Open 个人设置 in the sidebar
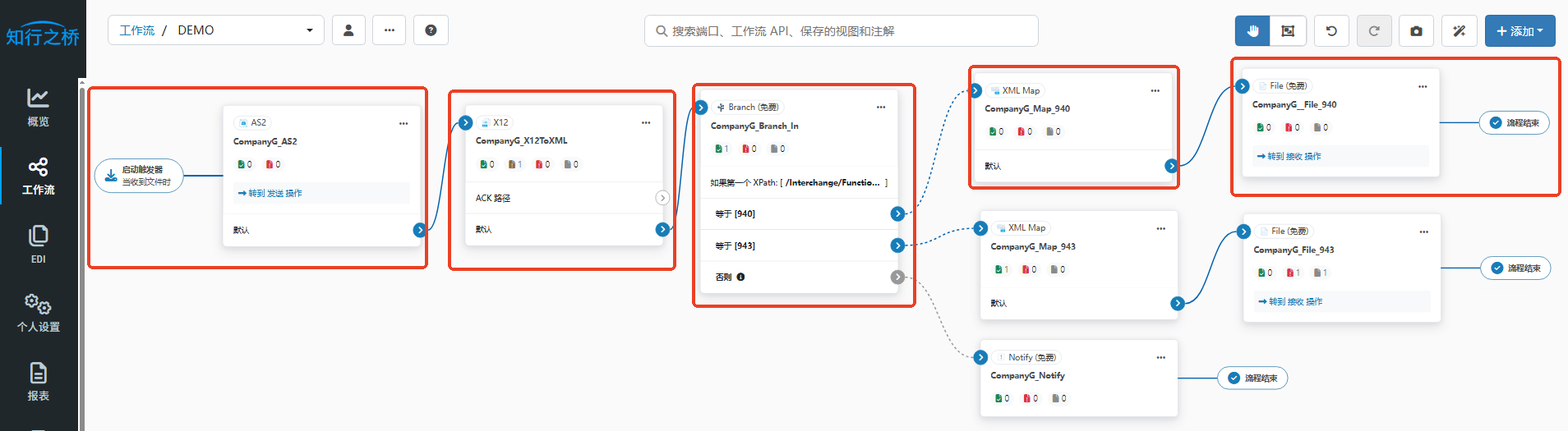 coord(39,313)
